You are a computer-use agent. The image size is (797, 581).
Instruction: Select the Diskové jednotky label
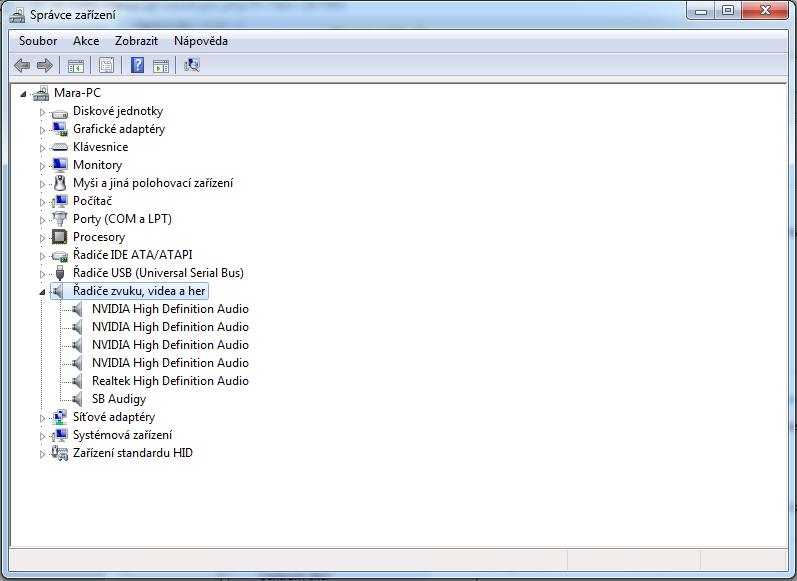(118, 111)
